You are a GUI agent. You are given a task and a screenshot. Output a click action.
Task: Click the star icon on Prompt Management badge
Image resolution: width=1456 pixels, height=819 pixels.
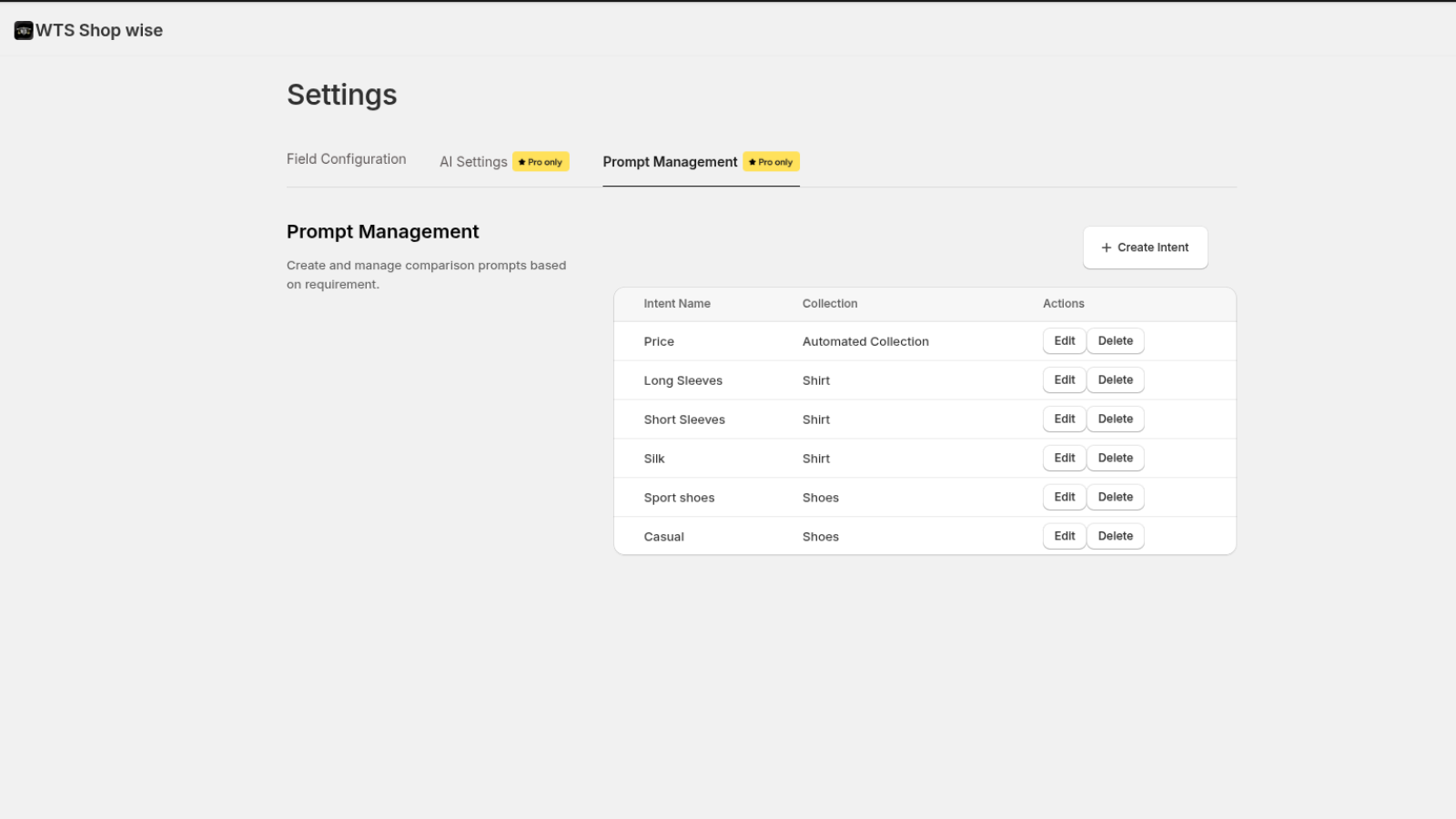[754, 161]
